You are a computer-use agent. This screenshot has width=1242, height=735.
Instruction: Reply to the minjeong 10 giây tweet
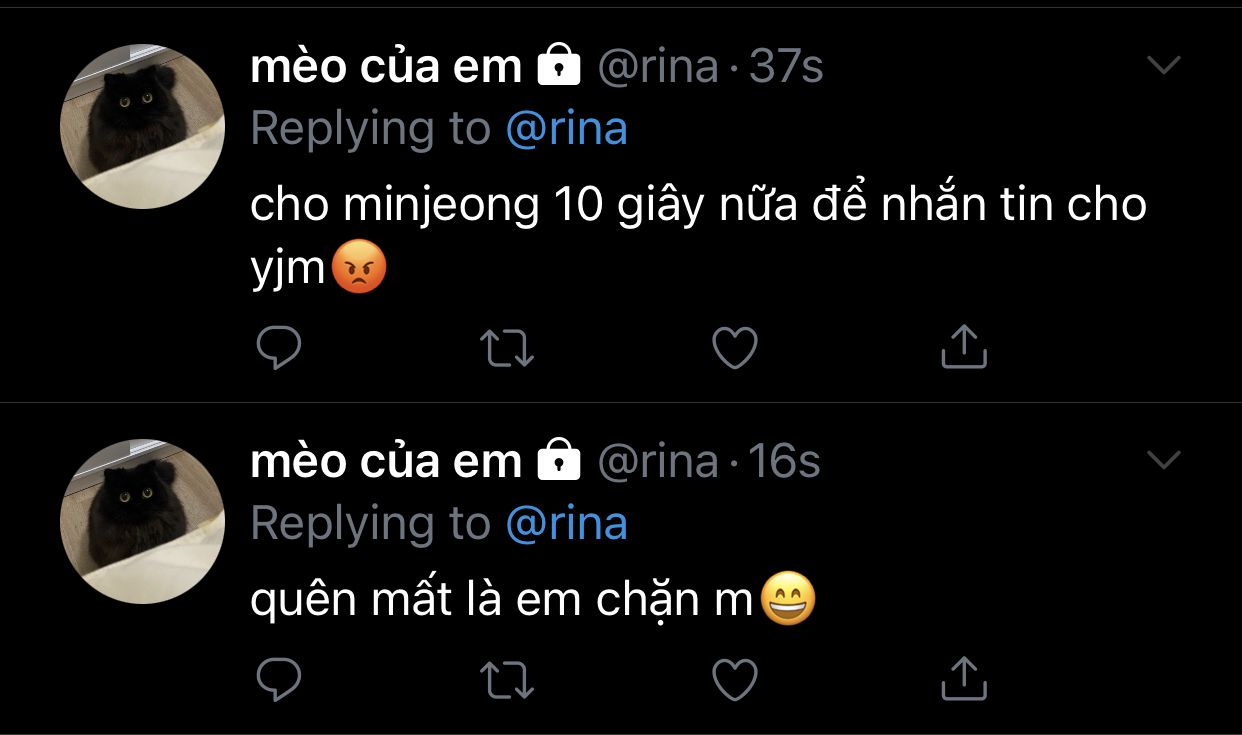[279, 347]
